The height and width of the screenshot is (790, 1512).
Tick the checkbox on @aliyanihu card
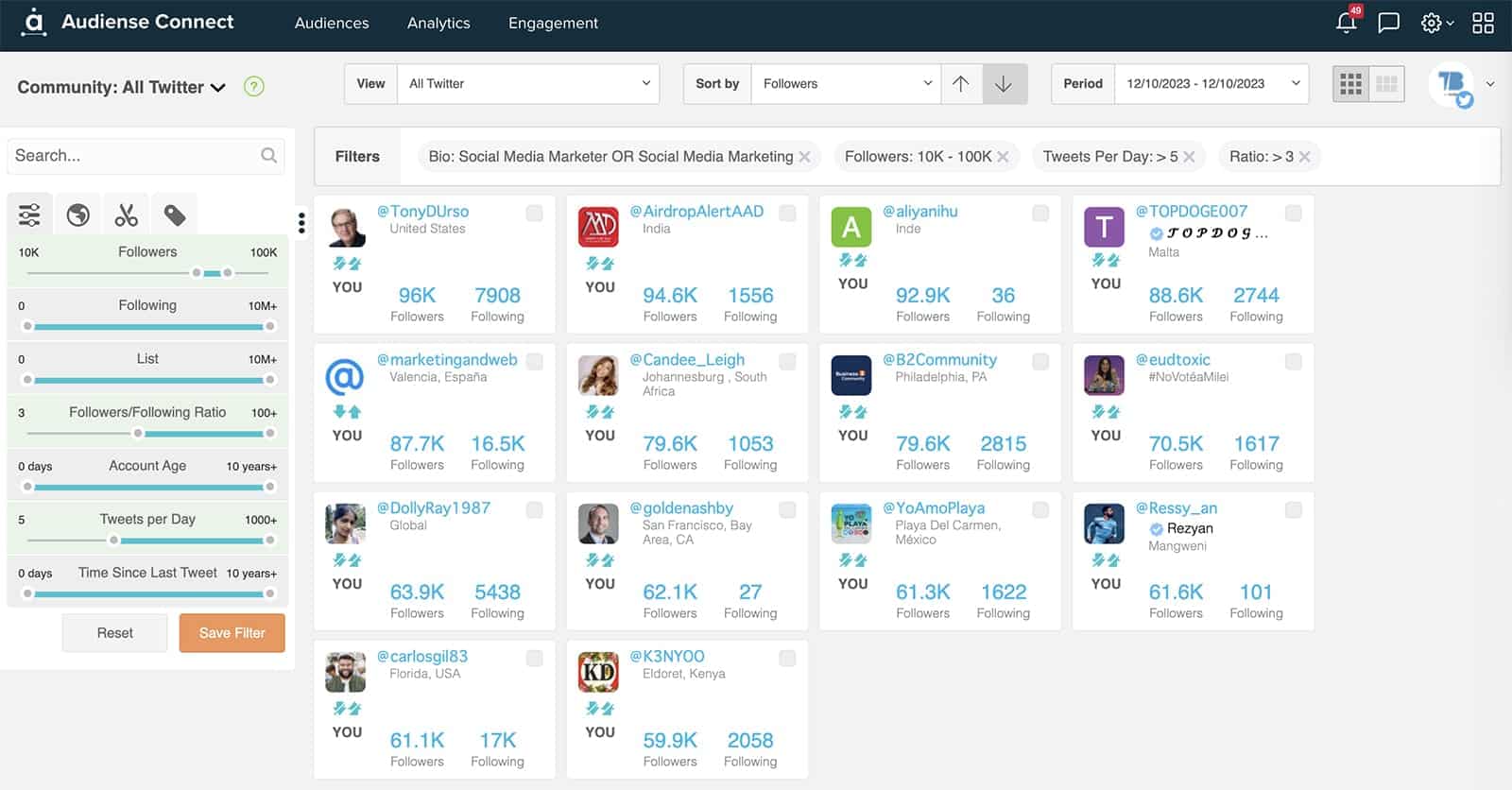point(1040,214)
